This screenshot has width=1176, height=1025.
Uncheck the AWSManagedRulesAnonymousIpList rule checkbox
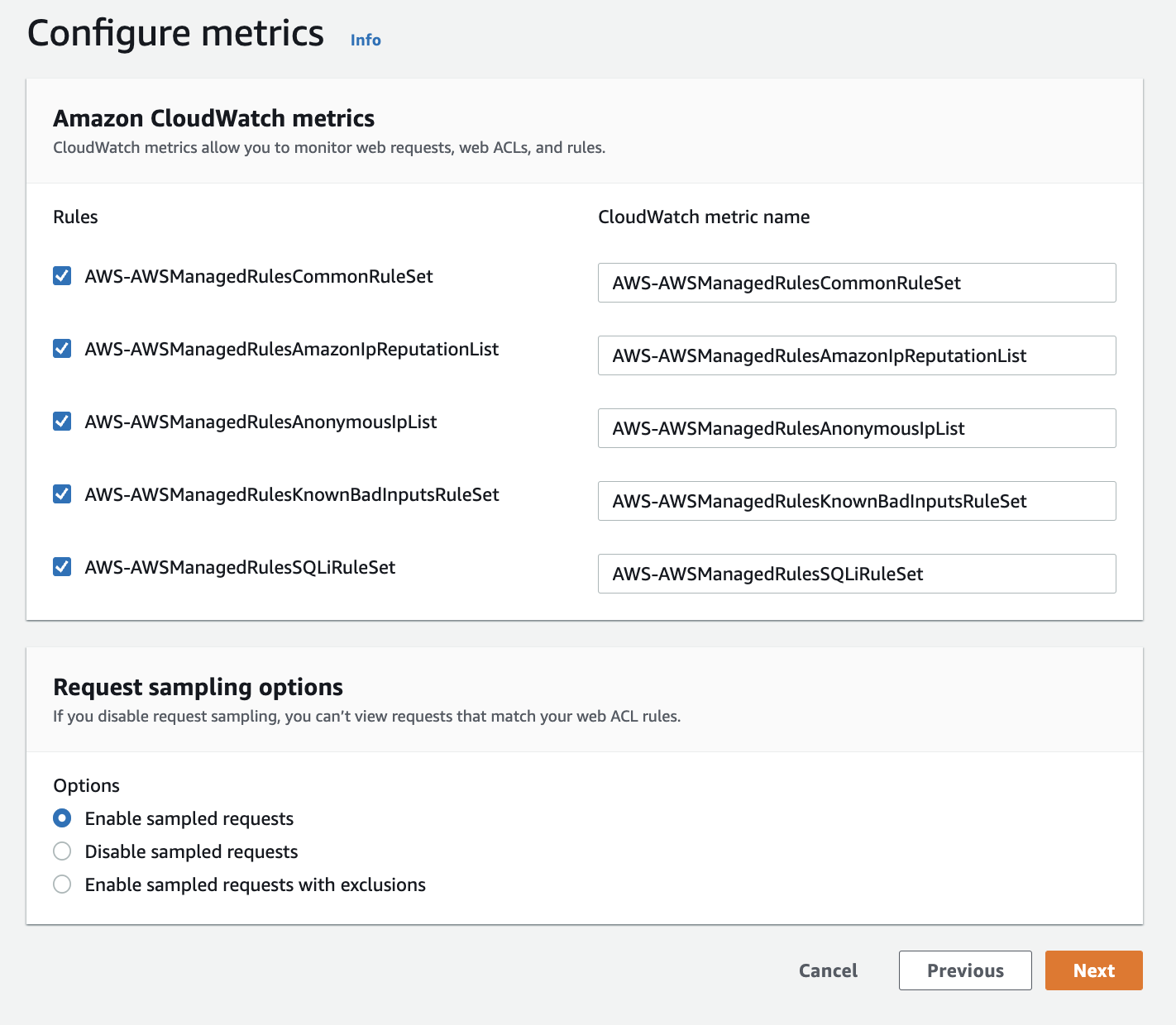coord(62,422)
